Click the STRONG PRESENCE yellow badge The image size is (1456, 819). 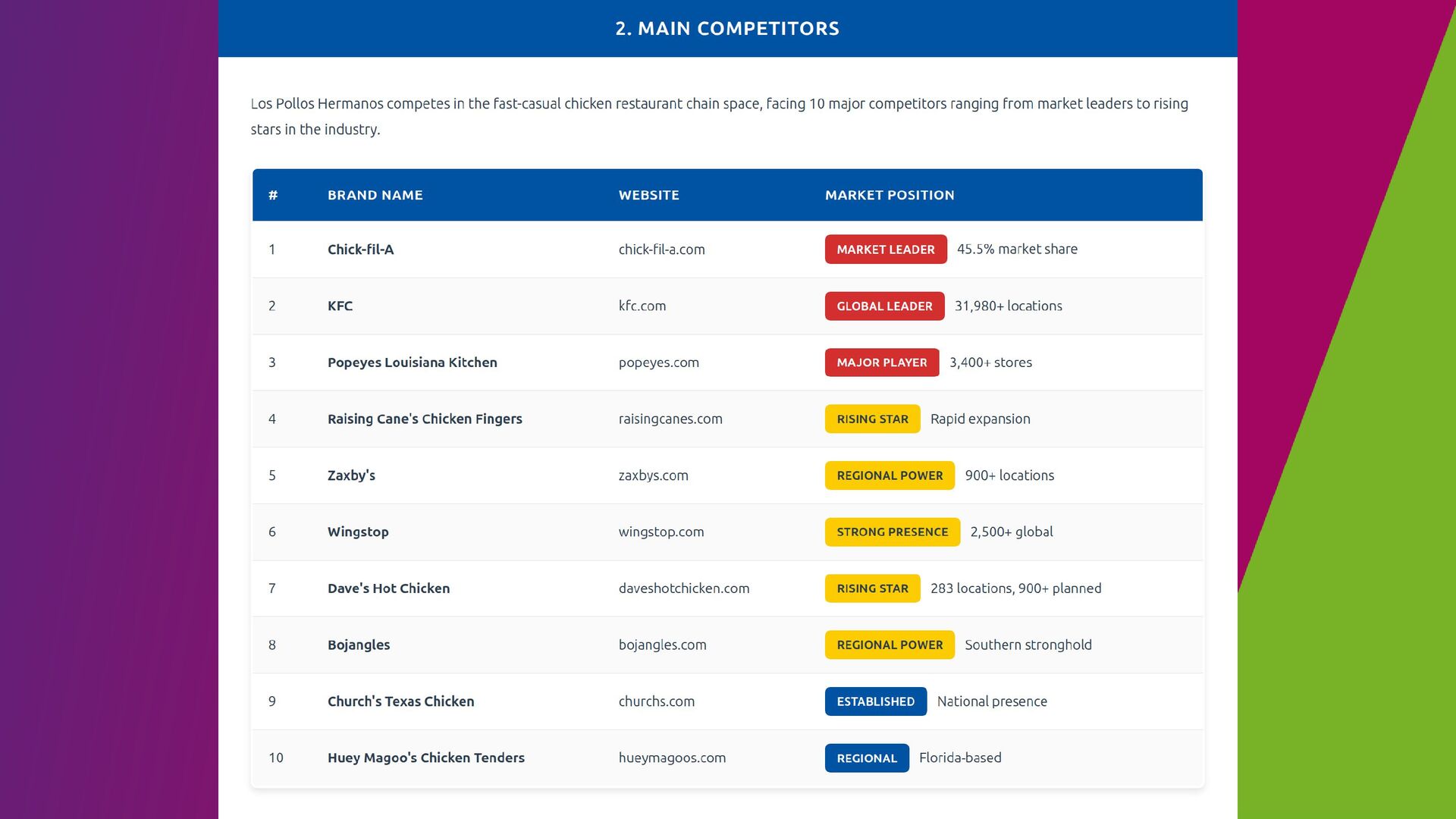(x=893, y=532)
